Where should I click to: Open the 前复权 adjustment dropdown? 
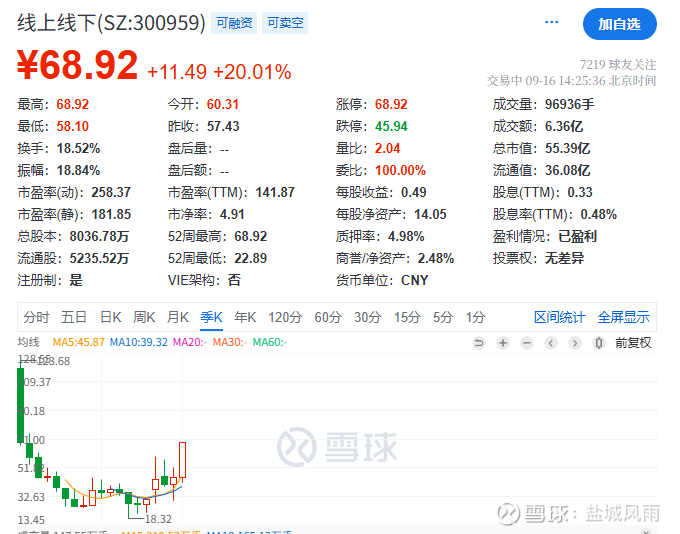633,343
